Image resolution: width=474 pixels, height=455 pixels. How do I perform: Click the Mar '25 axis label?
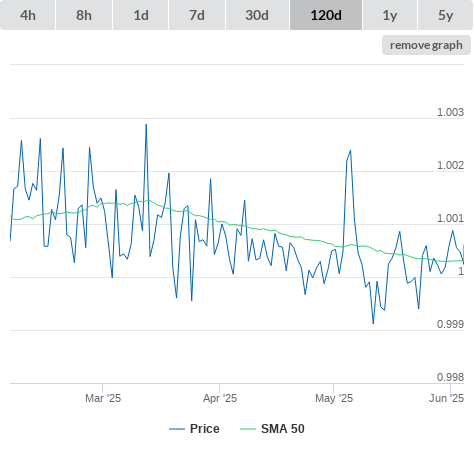coord(103,398)
